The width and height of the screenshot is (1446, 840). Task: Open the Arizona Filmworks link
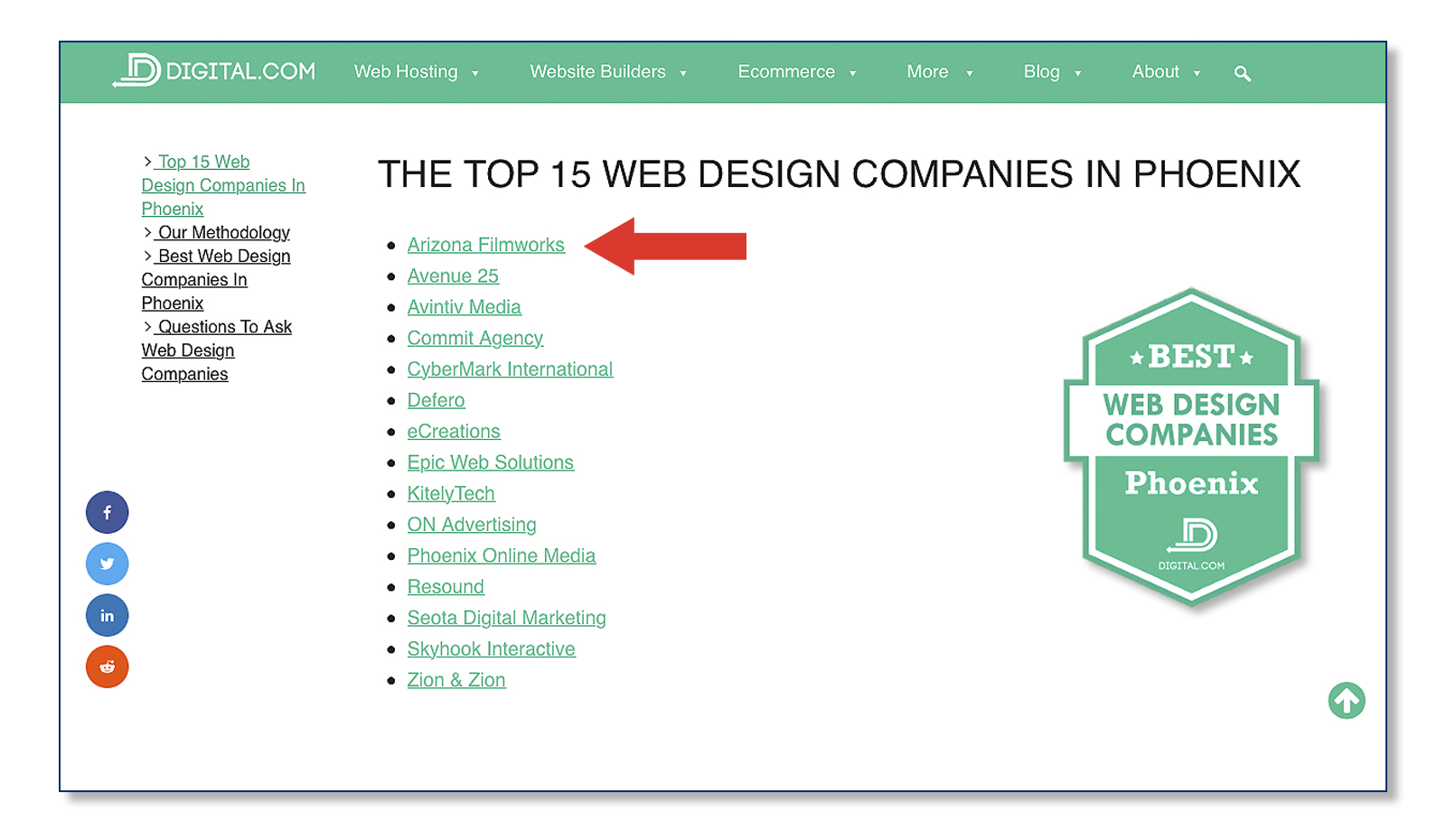485,245
